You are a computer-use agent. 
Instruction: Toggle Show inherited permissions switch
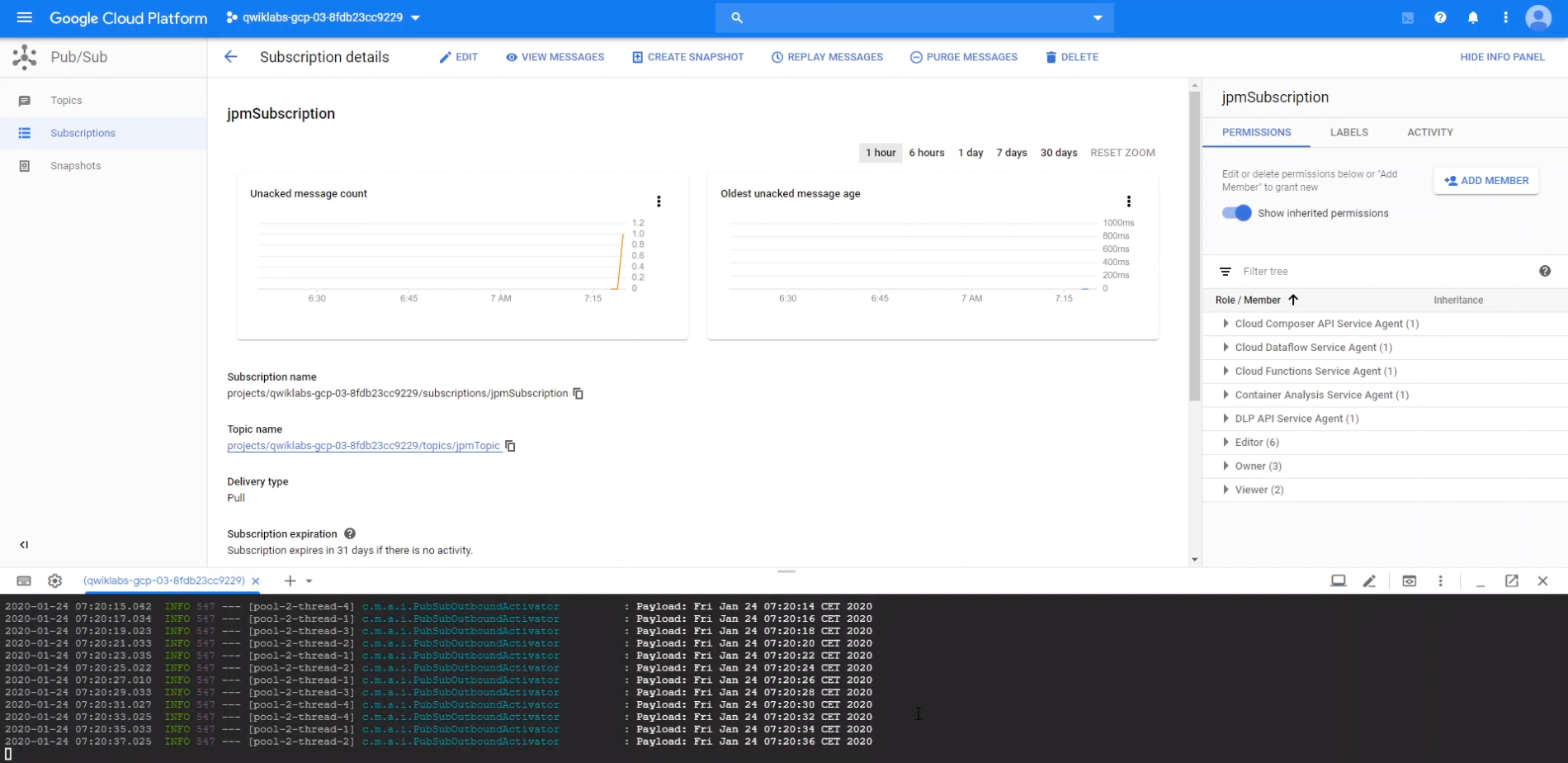(x=1237, y=213)
